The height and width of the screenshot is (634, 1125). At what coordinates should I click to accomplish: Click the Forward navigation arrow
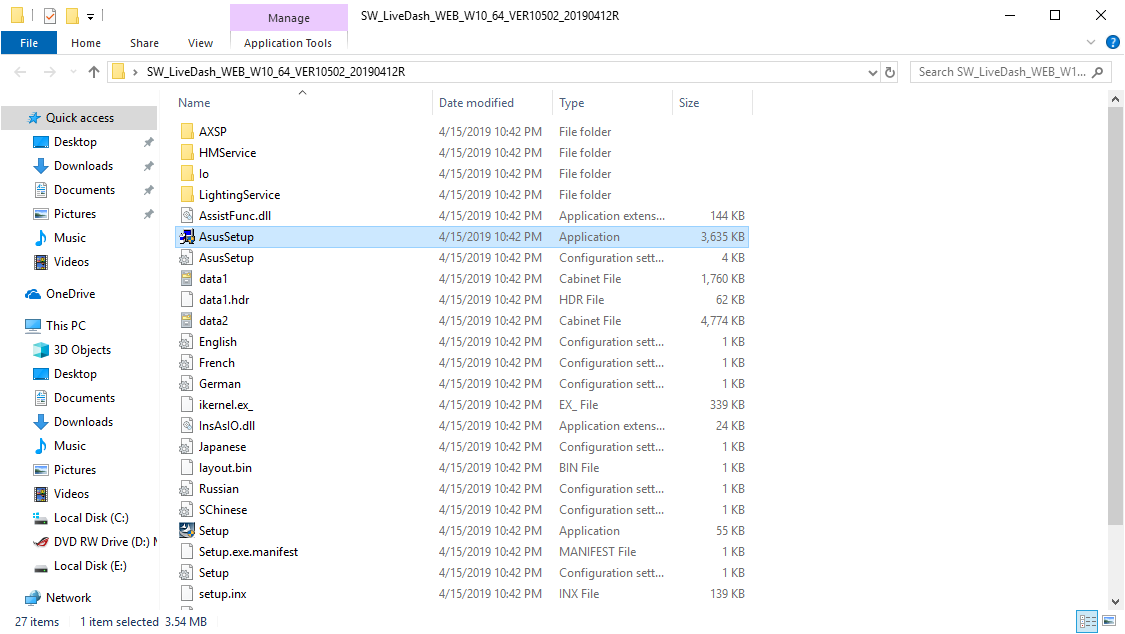50,72
